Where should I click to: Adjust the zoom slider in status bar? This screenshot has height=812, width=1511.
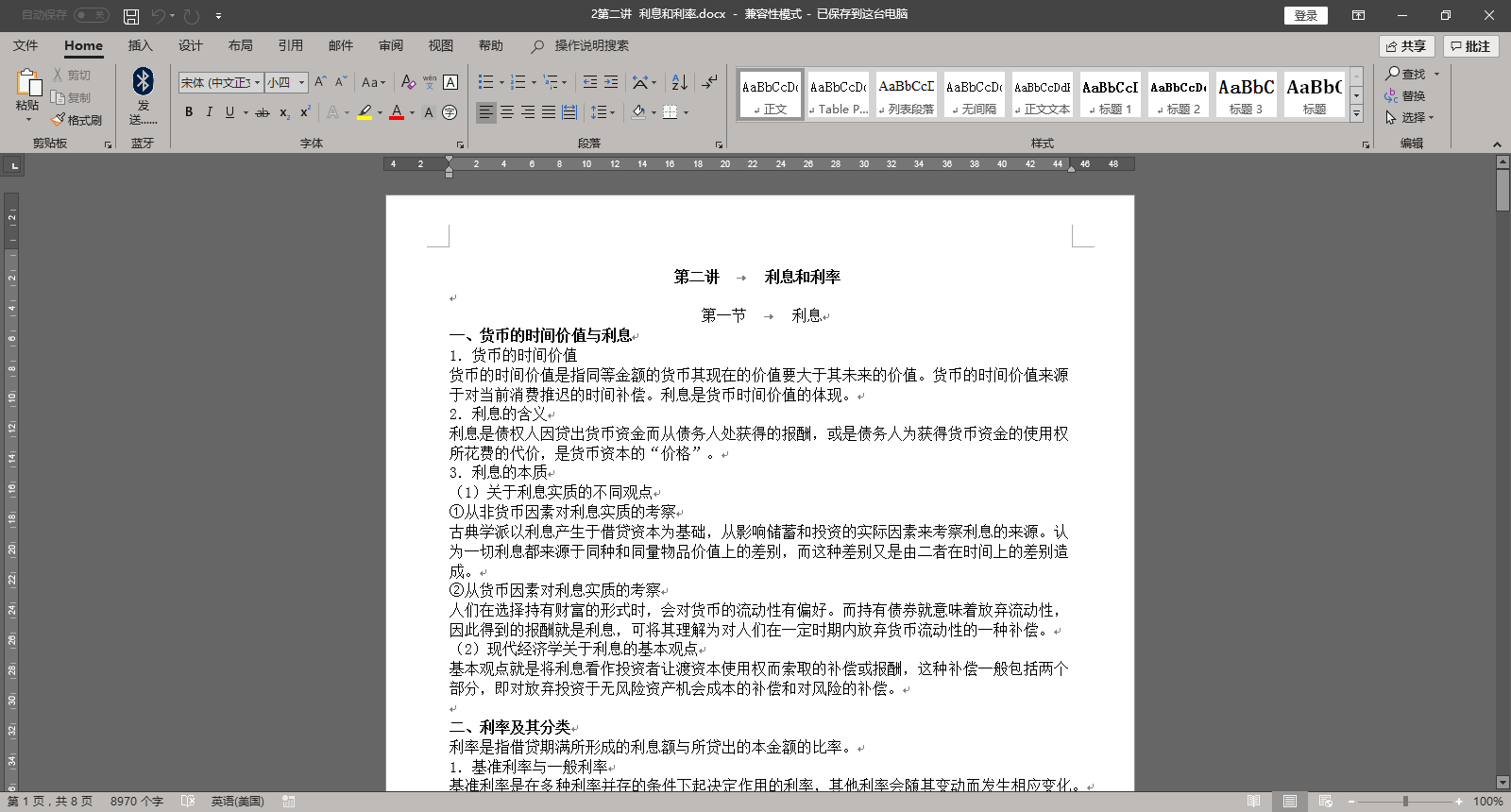(x=1405, y=802)
